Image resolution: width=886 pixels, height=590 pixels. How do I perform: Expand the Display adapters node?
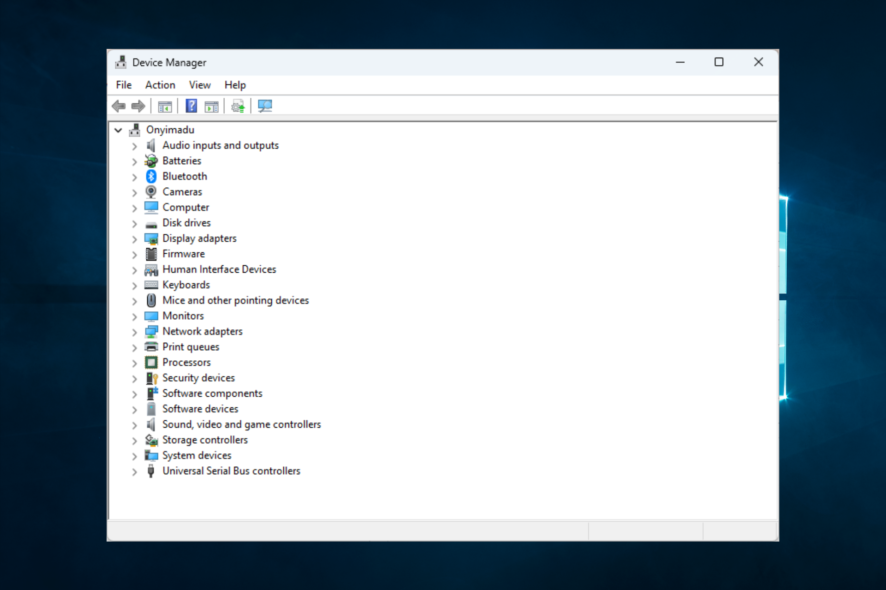[134, 239]
